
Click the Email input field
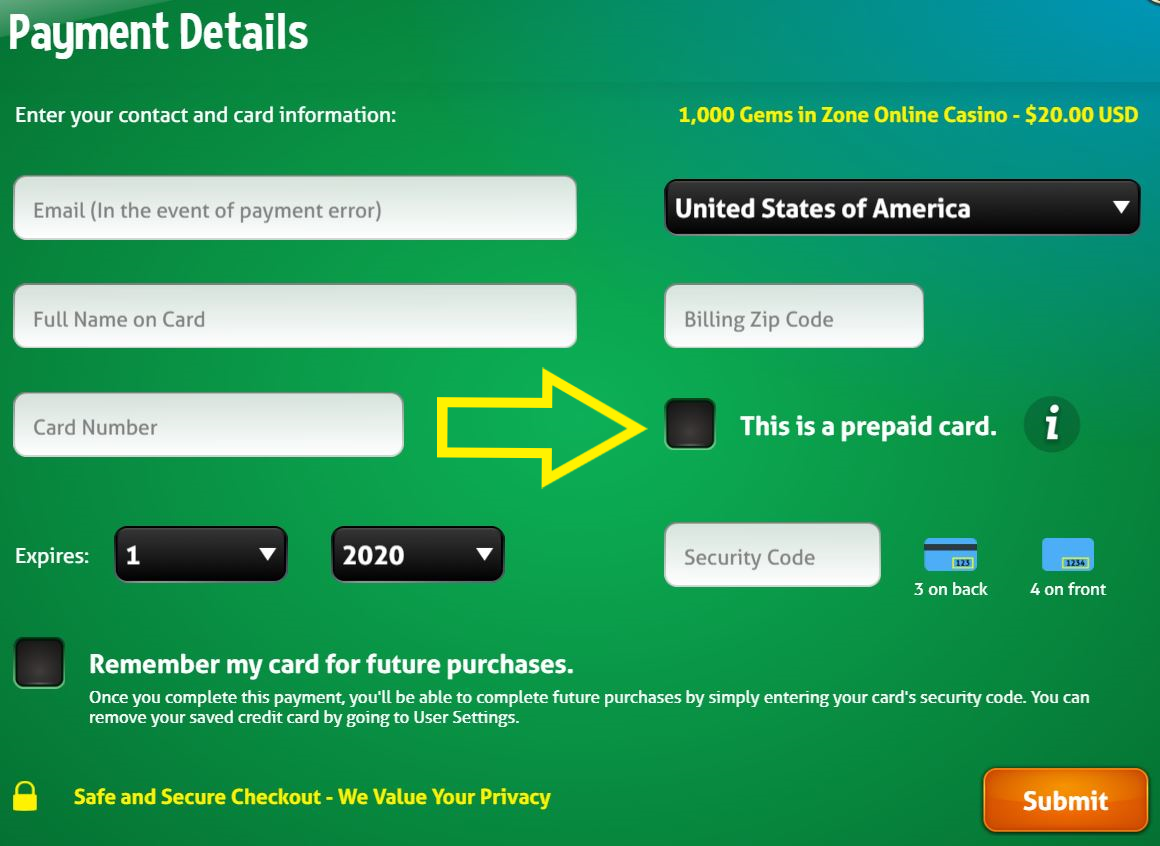[294, 208]
